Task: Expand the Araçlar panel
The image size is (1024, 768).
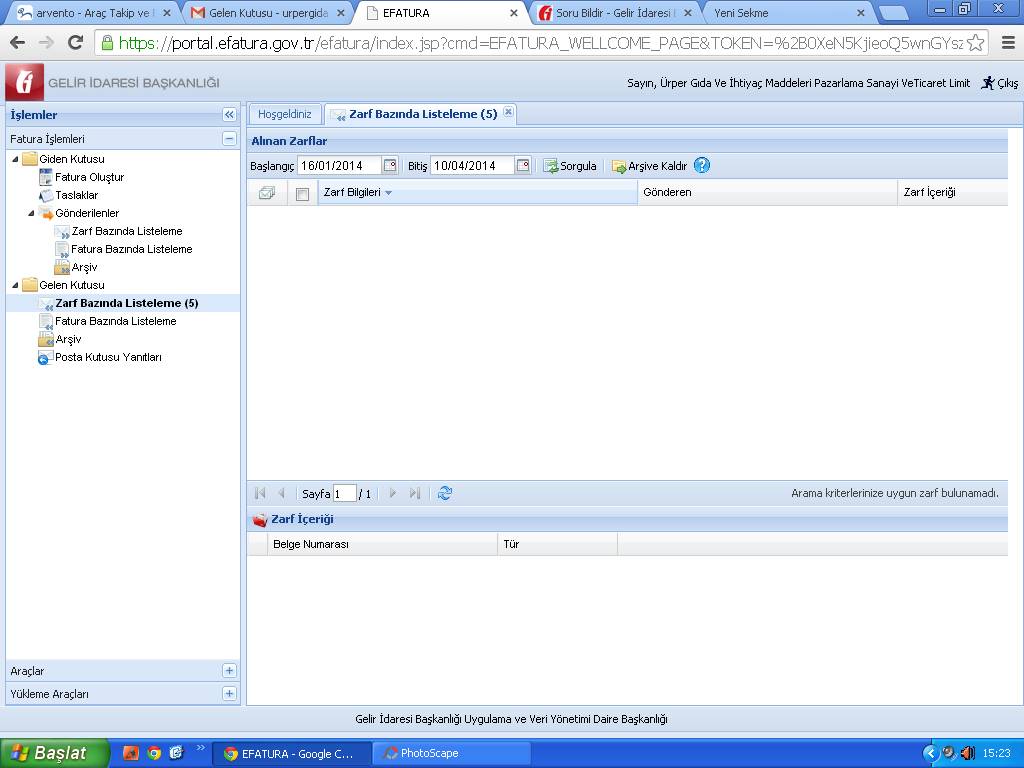Action: (229, 671)
